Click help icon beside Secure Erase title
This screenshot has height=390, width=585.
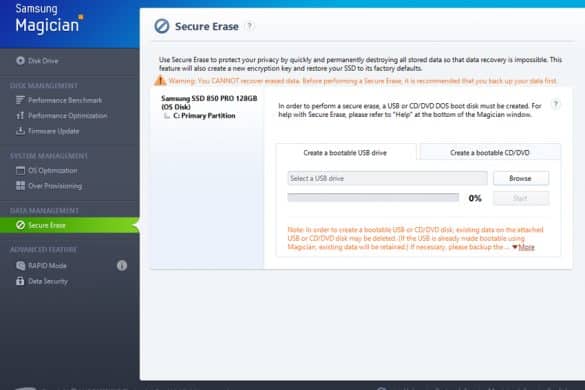point(250,26)
